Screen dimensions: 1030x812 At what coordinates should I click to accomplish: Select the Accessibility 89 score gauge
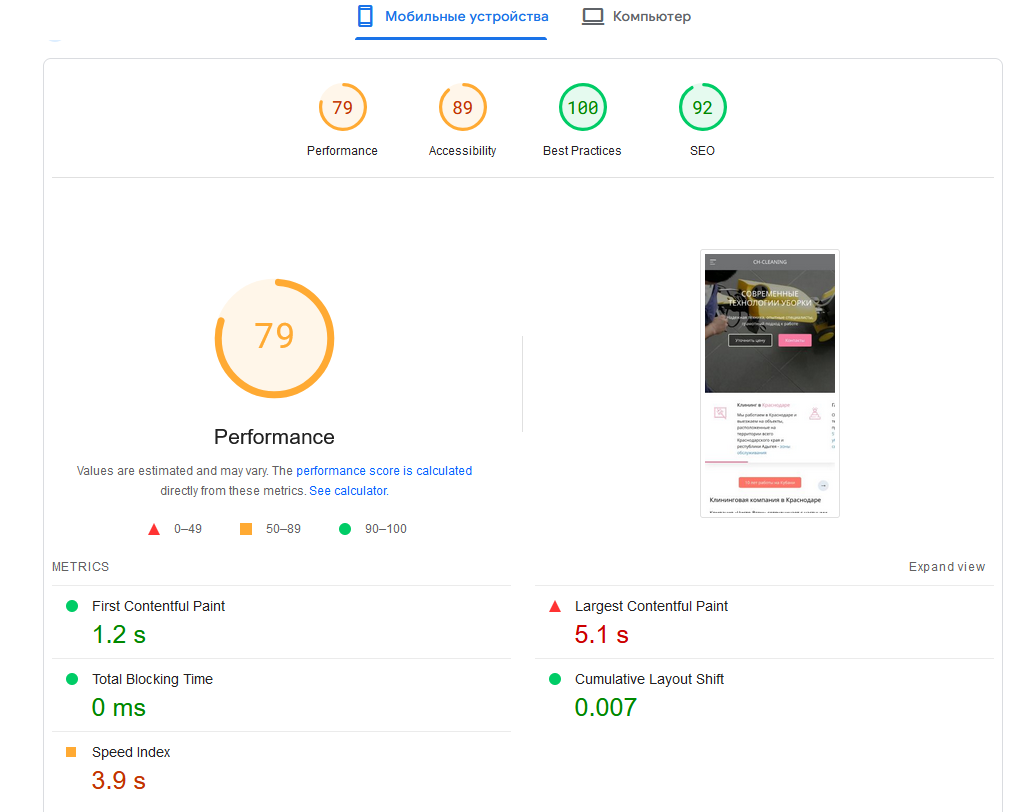(x=462, y=120)
